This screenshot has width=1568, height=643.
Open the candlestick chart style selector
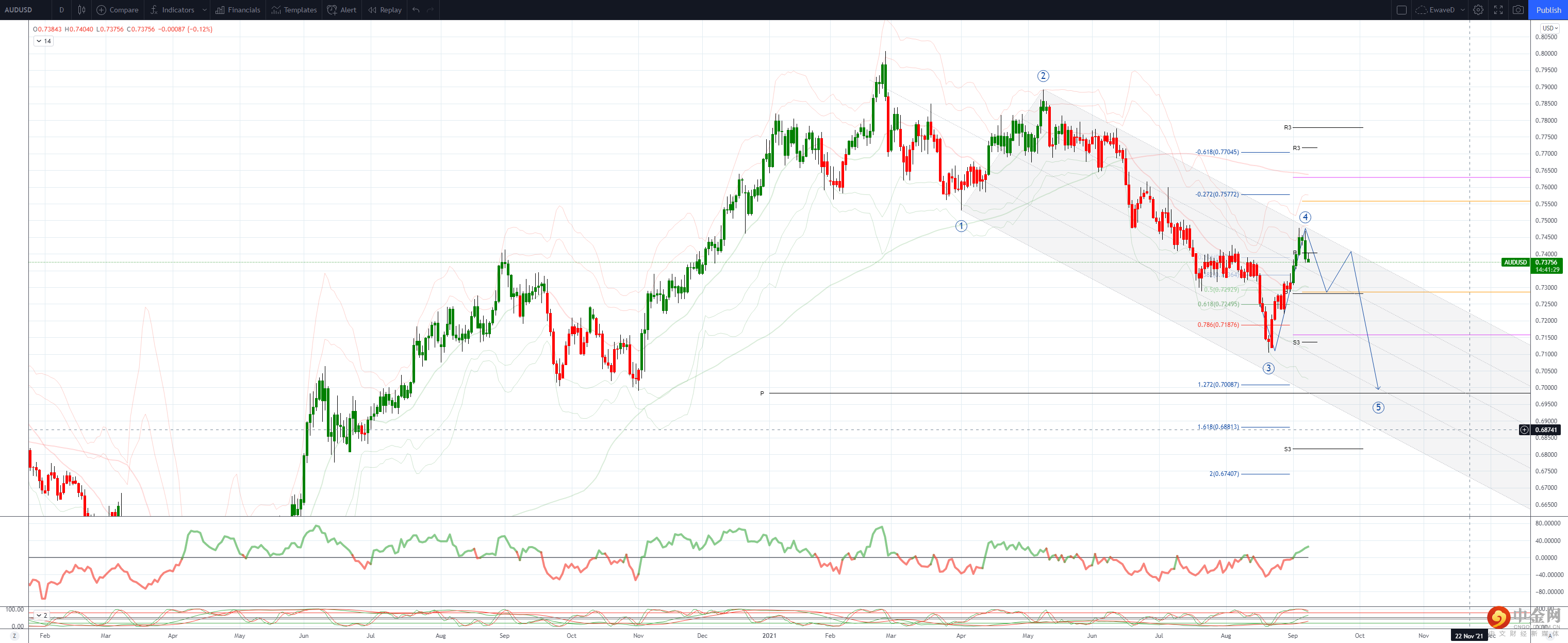(81, 10)
